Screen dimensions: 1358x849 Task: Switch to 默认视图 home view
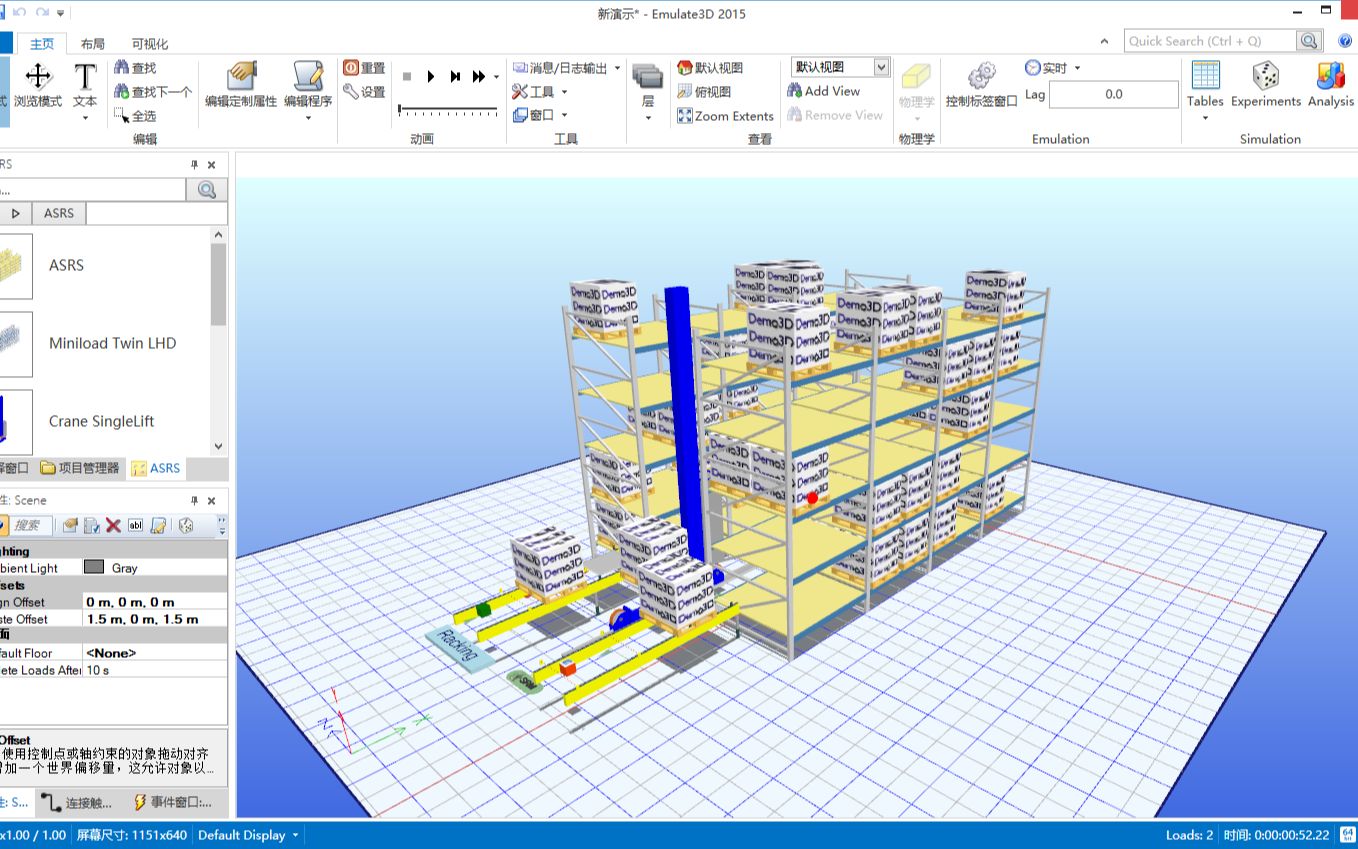coord(710,68)
